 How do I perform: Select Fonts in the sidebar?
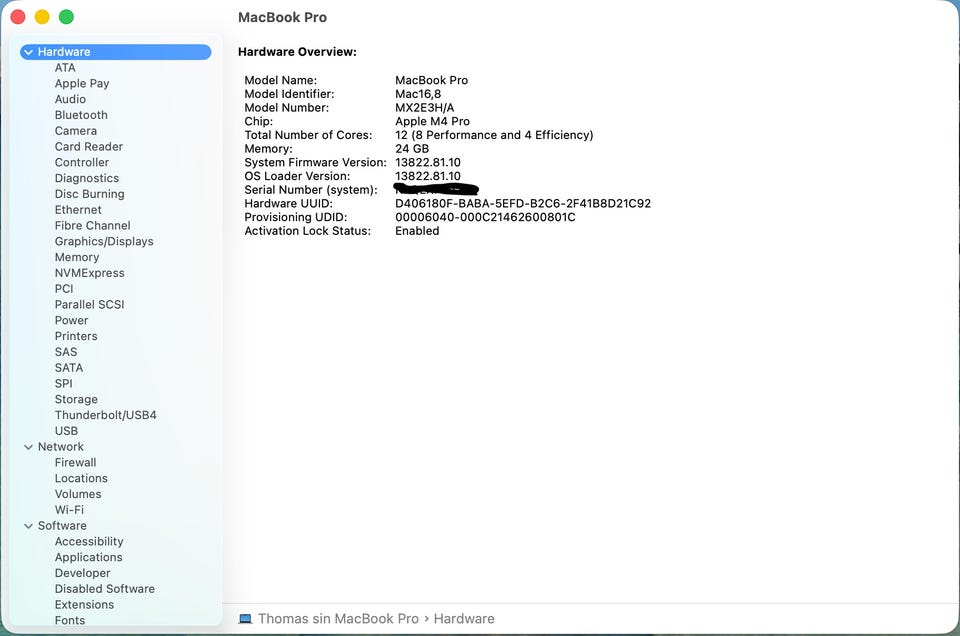70,621
